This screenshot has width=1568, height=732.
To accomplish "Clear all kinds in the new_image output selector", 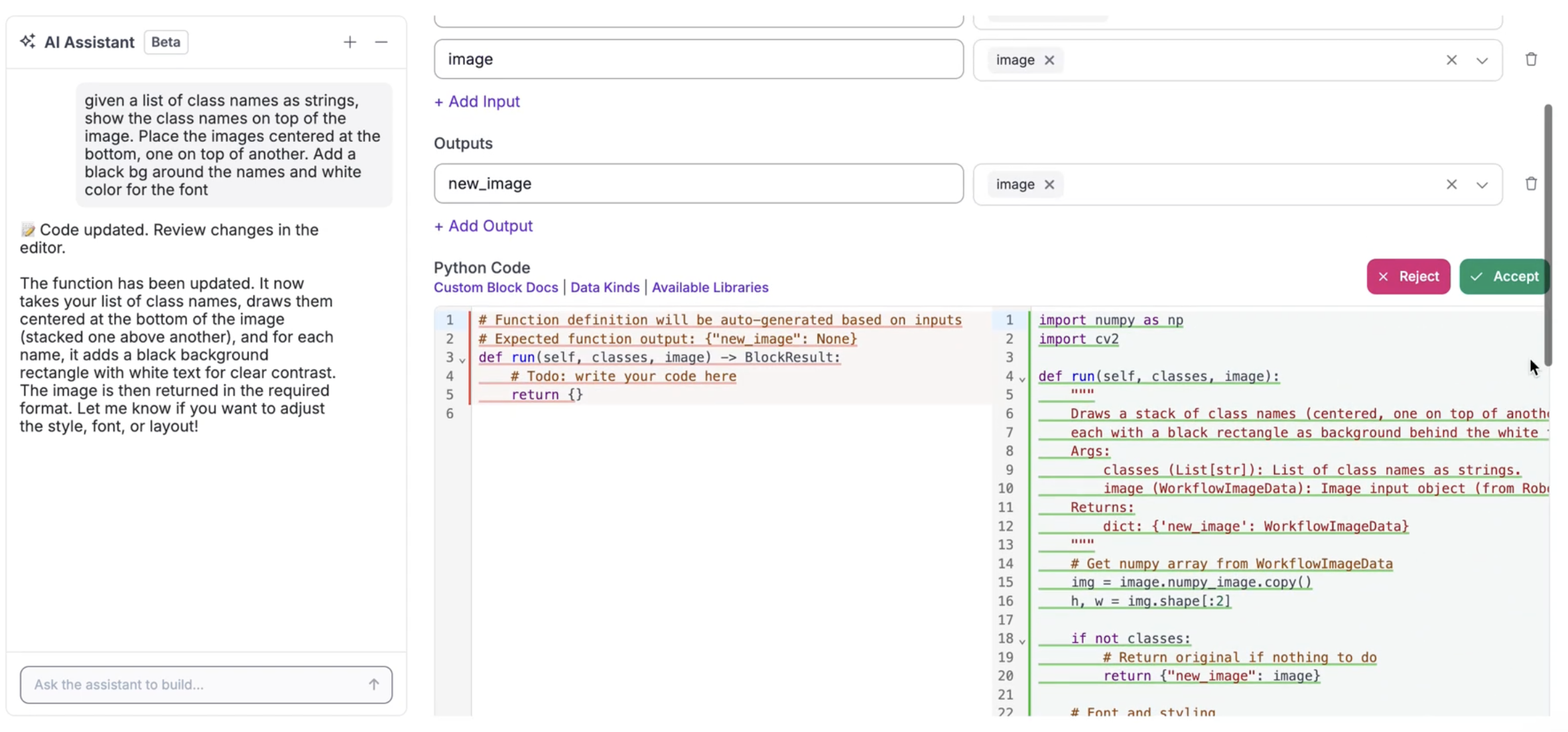I will pyautogui.click(x=1451, y=185).
